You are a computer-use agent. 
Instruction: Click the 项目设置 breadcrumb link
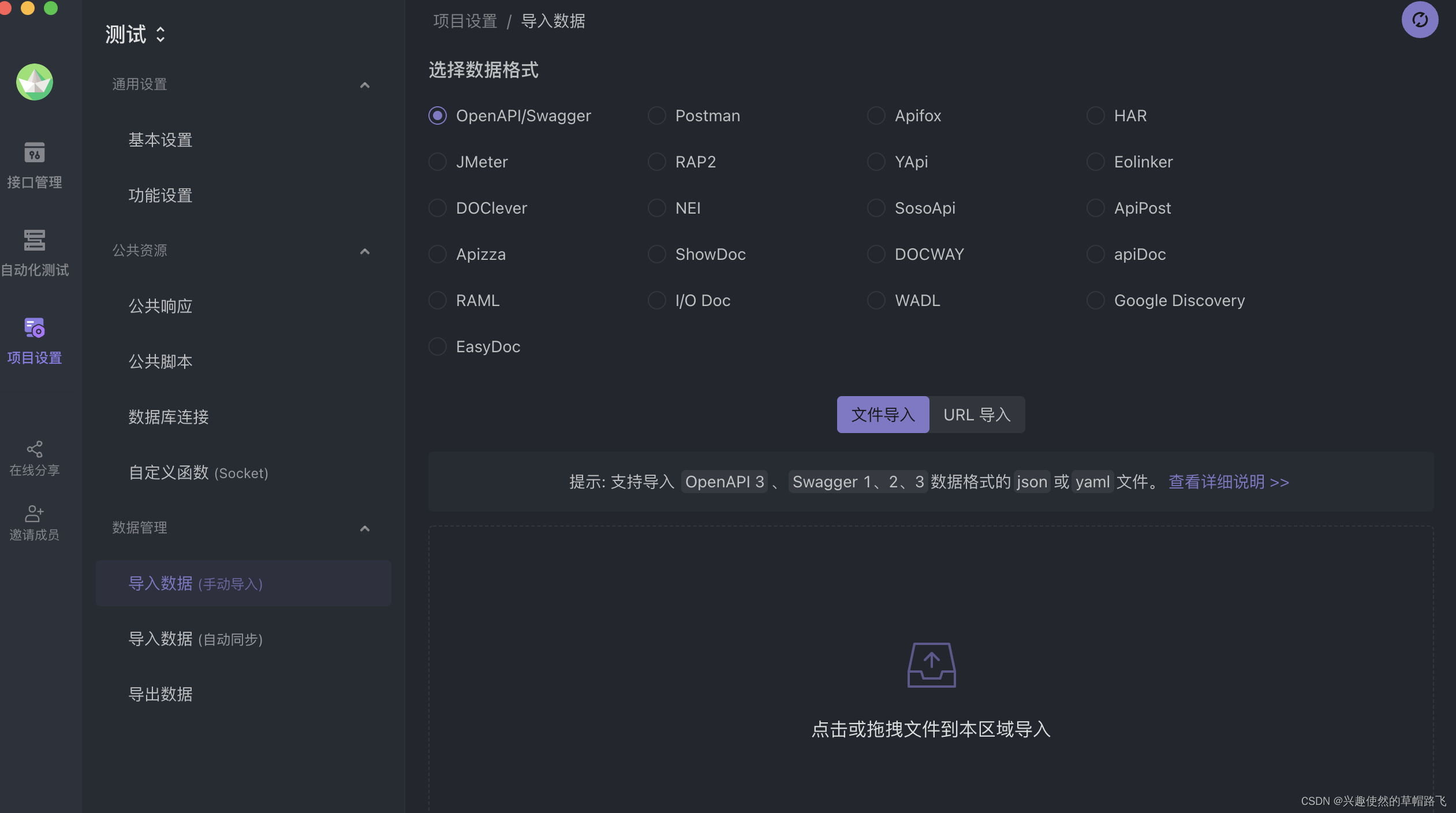(465, 21)
